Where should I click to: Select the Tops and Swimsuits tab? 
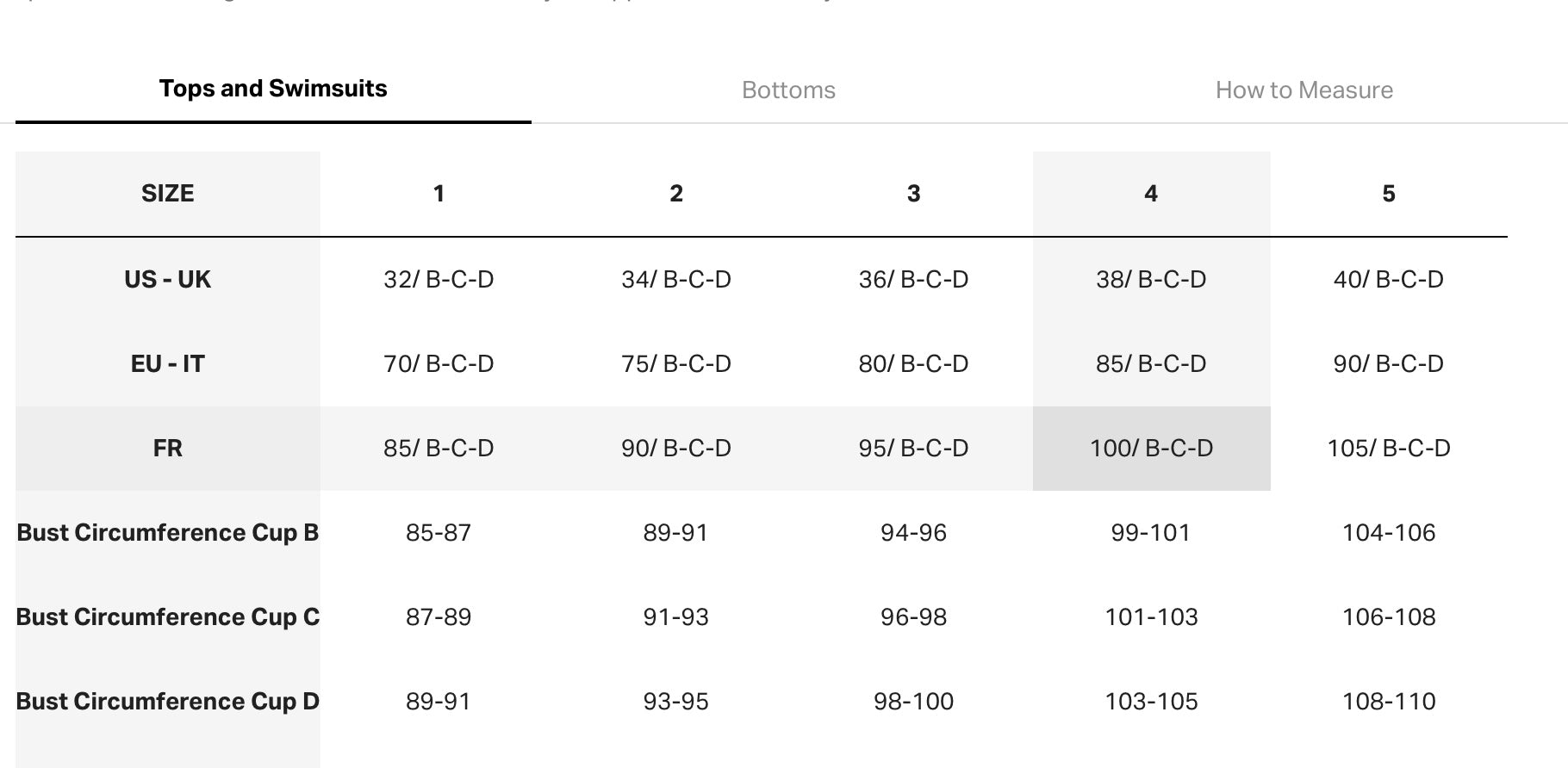tap(273, 89)
